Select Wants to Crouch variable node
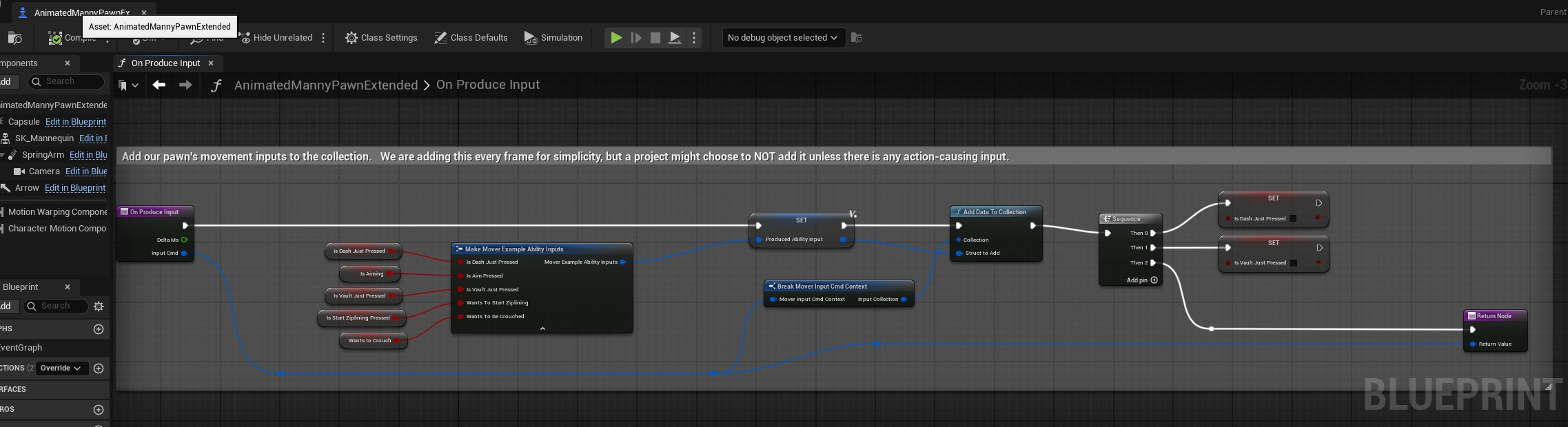This screenshot has height=427, width=1568. tap(374, 341)
